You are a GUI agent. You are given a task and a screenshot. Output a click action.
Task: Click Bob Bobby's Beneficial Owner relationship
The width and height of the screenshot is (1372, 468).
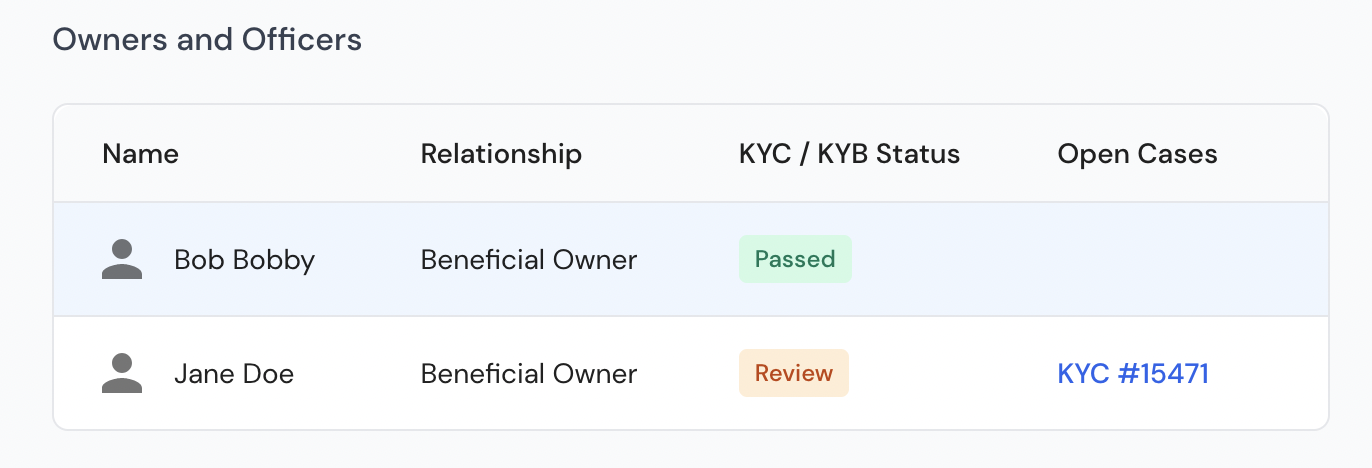[528, 260]
